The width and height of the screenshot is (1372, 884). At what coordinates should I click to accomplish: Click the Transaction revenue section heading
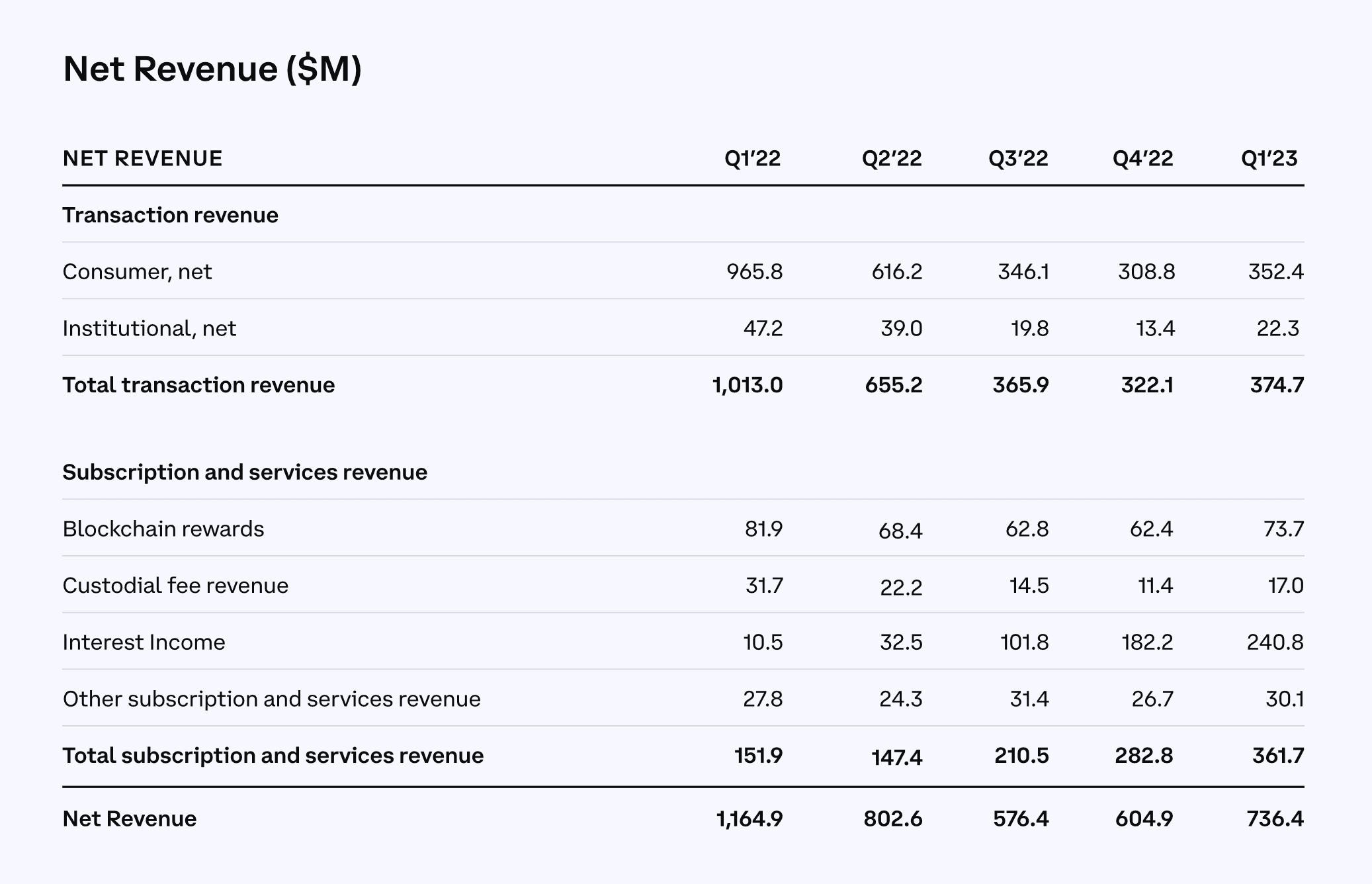170,215
